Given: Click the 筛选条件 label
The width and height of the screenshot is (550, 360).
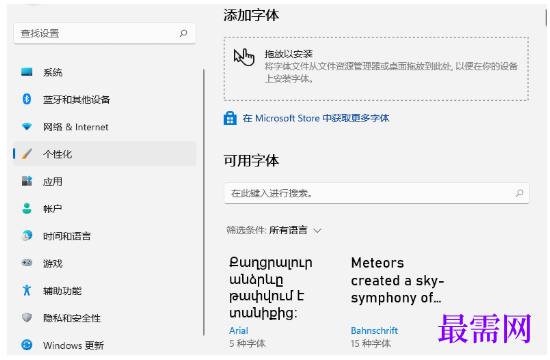Looking at the screenshot, I should pyautogui.click(x=246, y=230).
